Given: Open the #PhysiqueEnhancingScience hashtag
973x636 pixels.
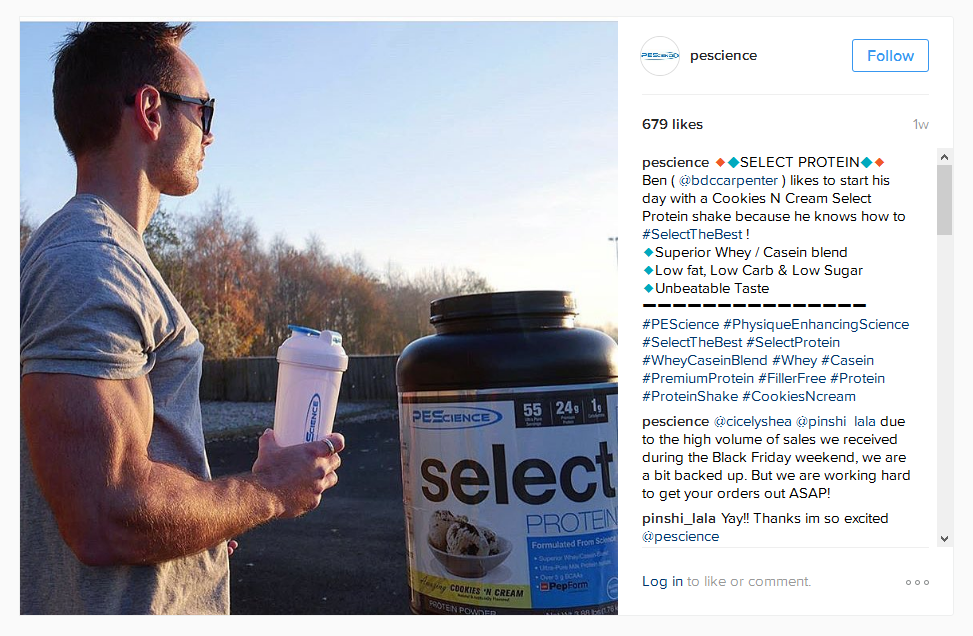Looking at the screenshot, I should tap(816, 325).
